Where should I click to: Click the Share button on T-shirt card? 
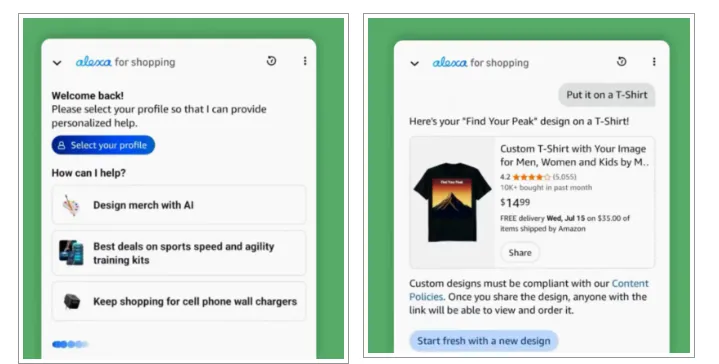tap(520, 253)
